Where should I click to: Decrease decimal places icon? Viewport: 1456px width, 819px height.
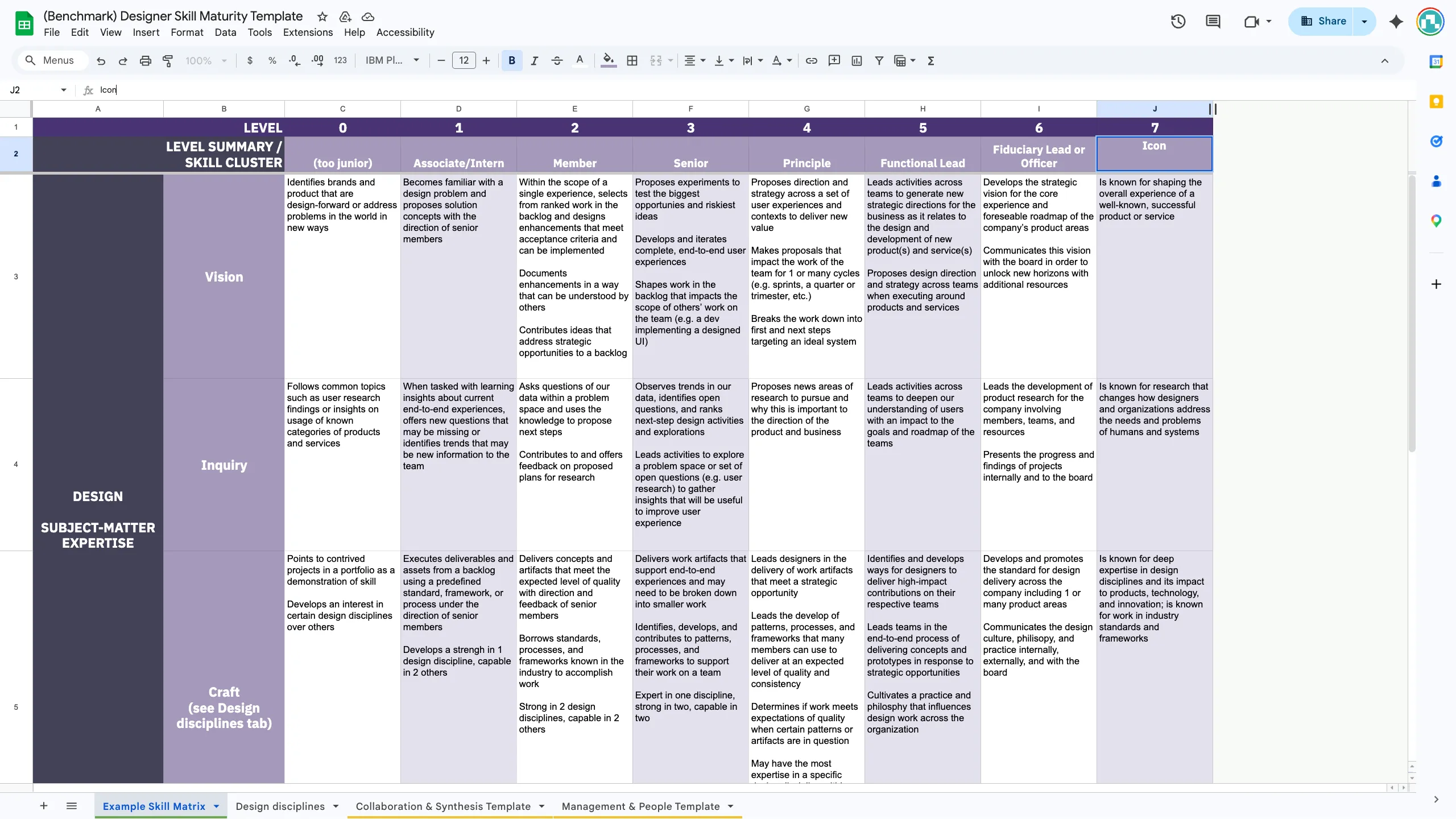pos(295,61)
